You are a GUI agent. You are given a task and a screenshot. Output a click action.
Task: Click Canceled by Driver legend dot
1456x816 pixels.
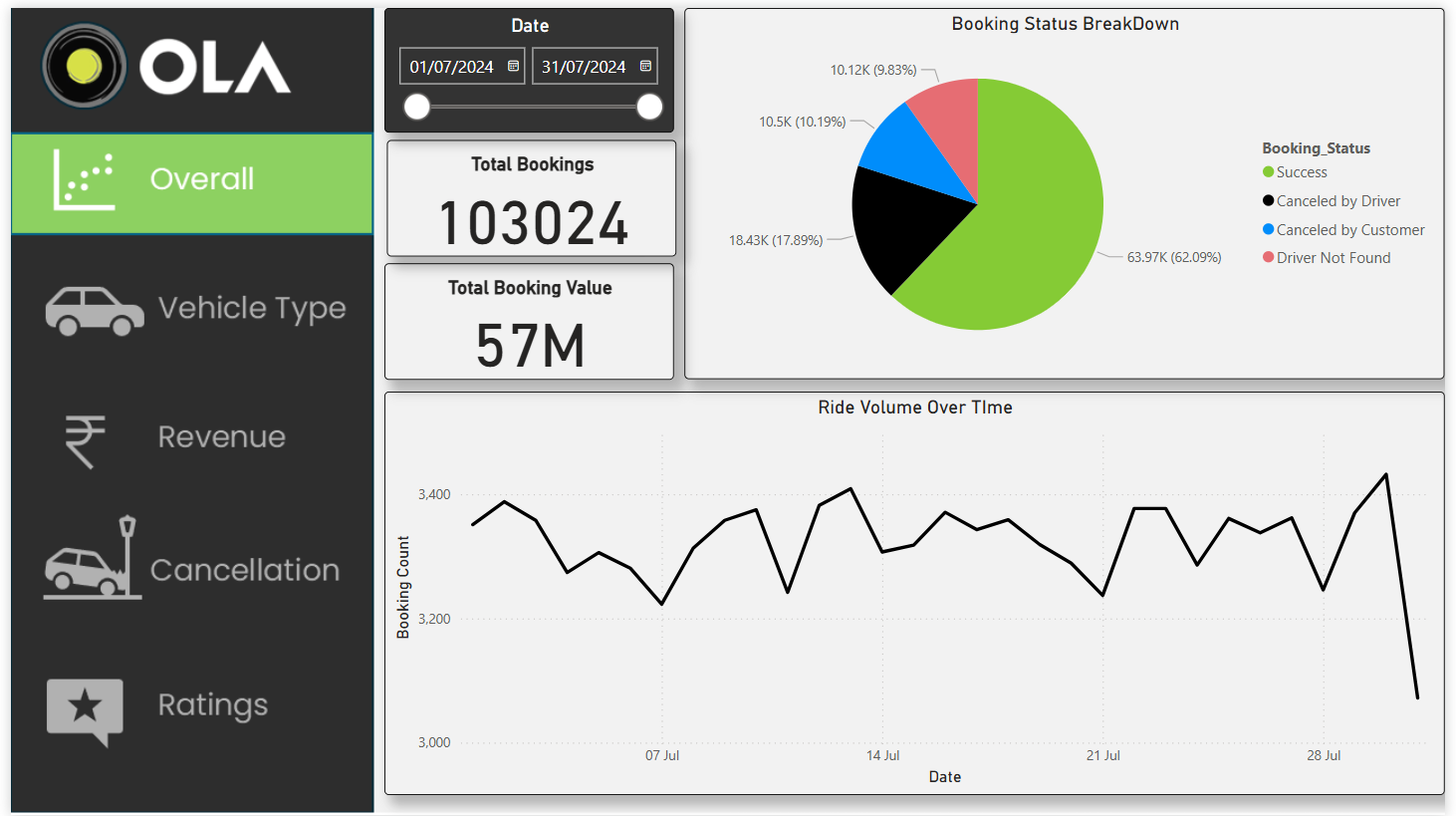(1268, 200)
